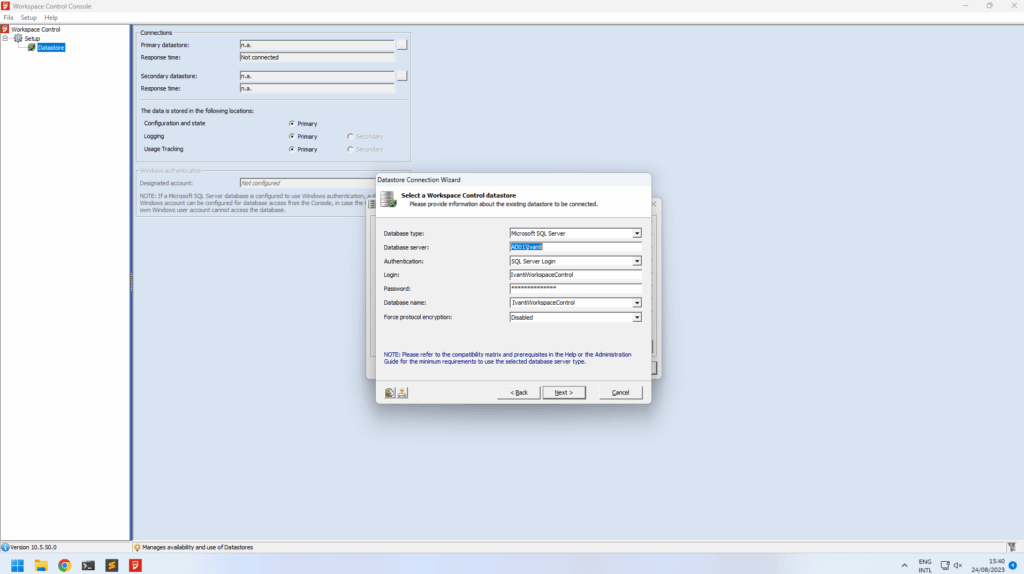Image resolution: width=1024 pixels, height=574 pixels.
Task: Open the Database type dropdown
Action: pos(636,234)
